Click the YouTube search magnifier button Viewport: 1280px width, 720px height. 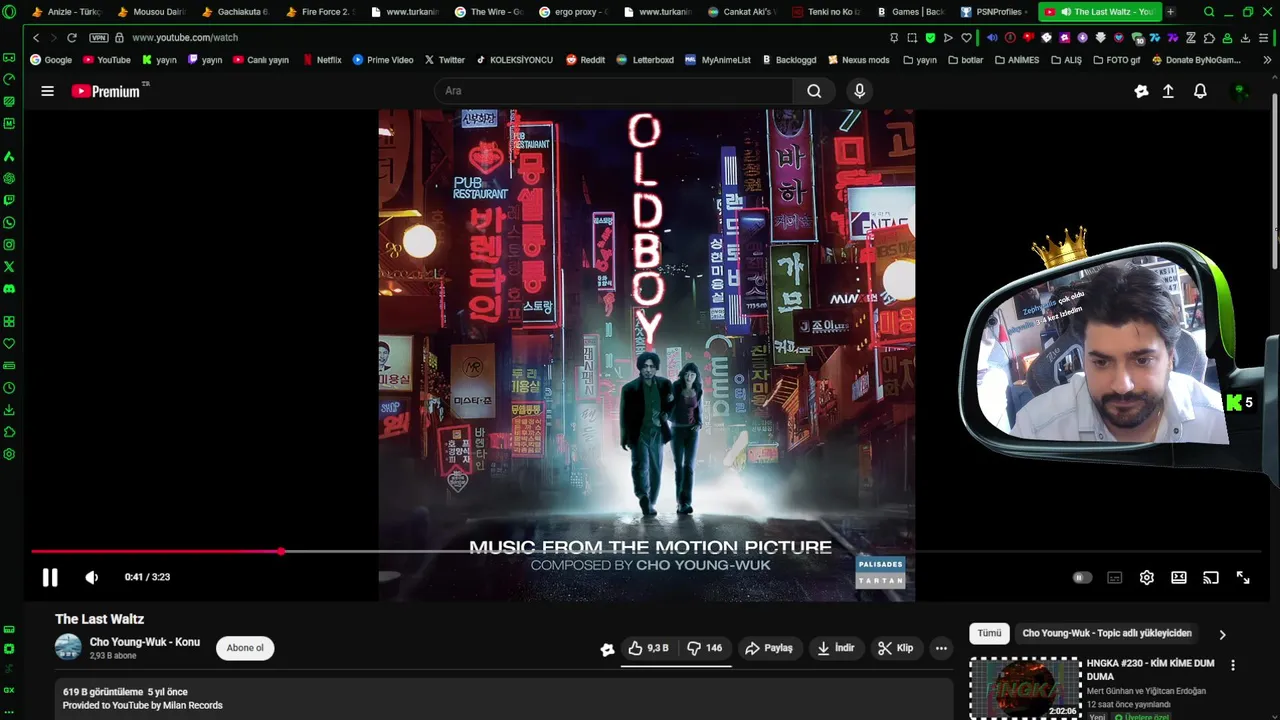[x=814, y=91]
